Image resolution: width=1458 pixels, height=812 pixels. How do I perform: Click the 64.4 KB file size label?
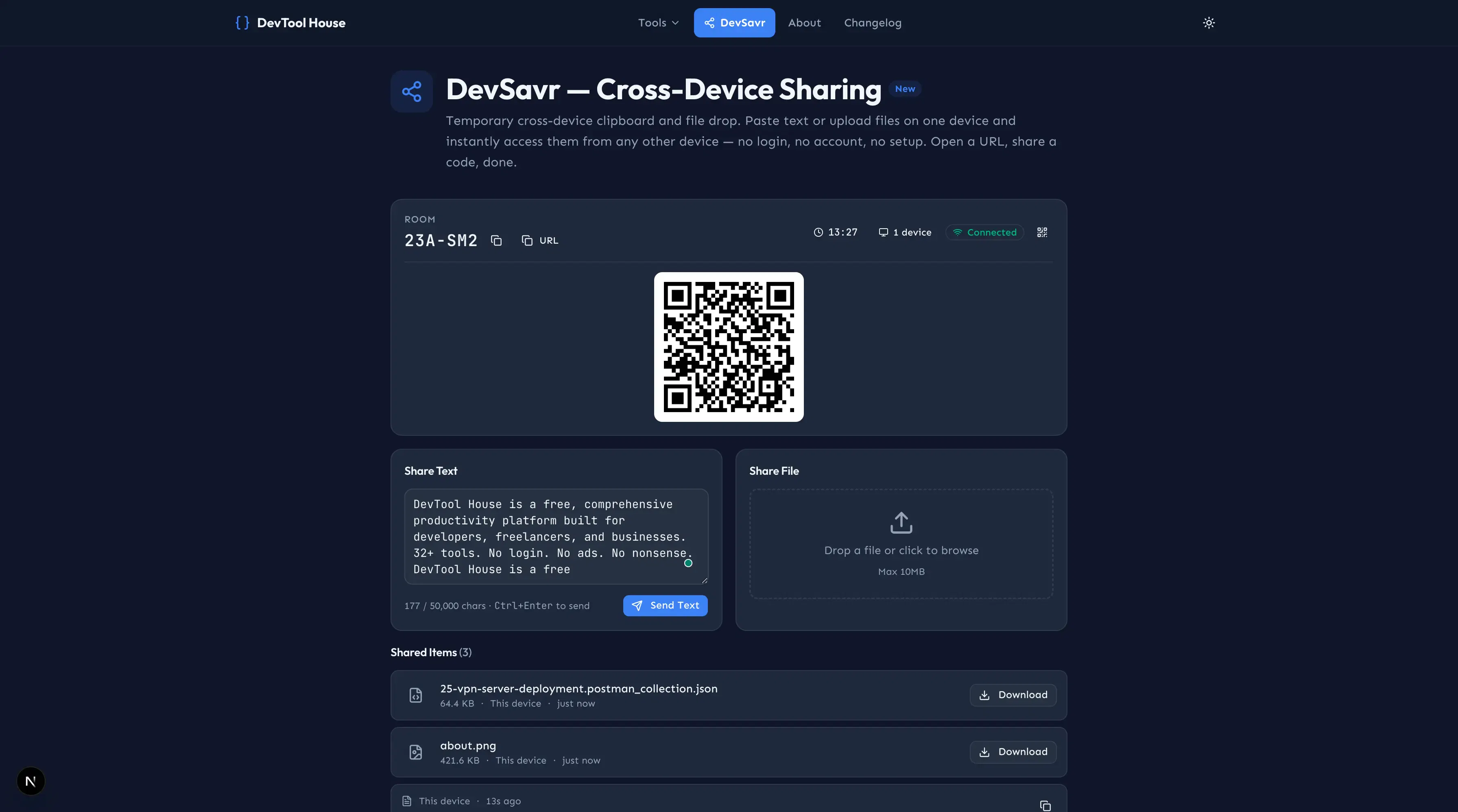[457, 703]
